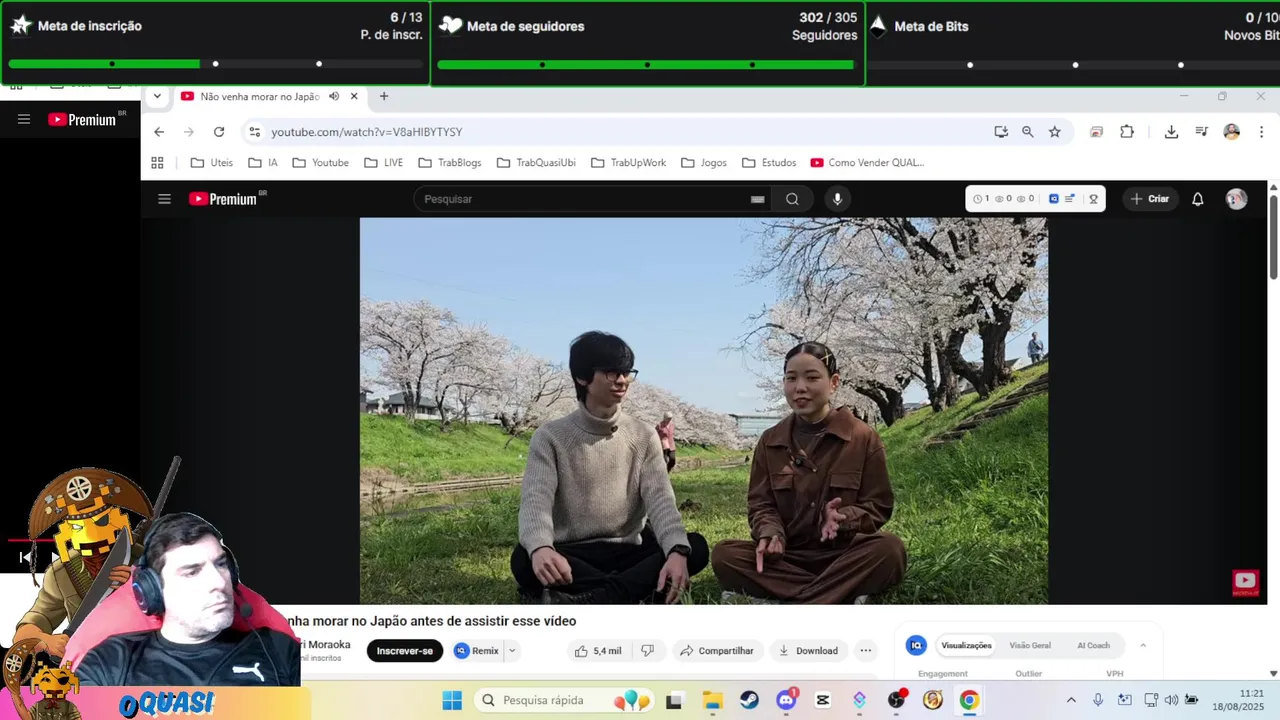Open the IA bookmarks folder

pos(264,163)
